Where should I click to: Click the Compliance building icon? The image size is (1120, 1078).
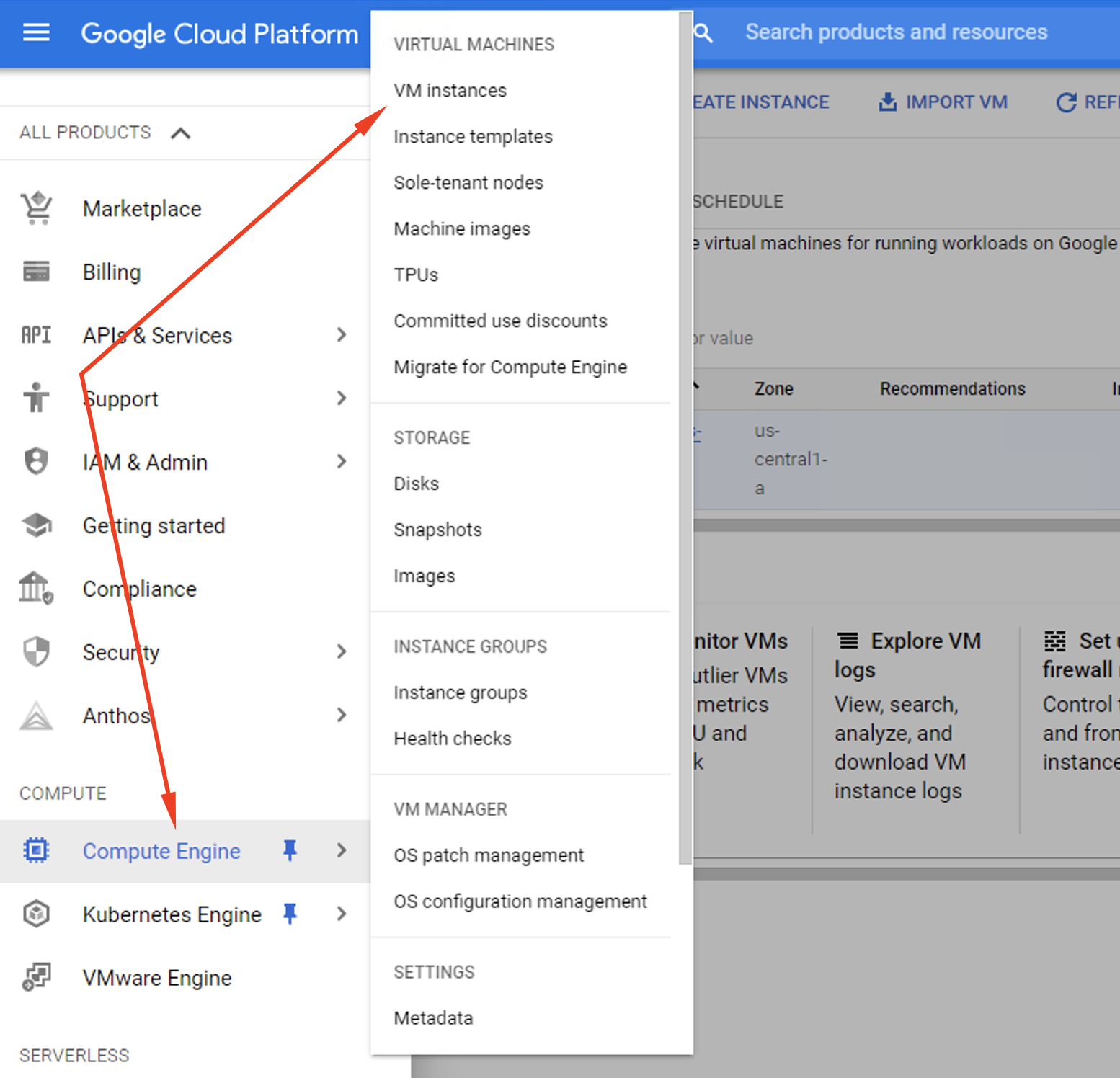[x=36, y=588]
